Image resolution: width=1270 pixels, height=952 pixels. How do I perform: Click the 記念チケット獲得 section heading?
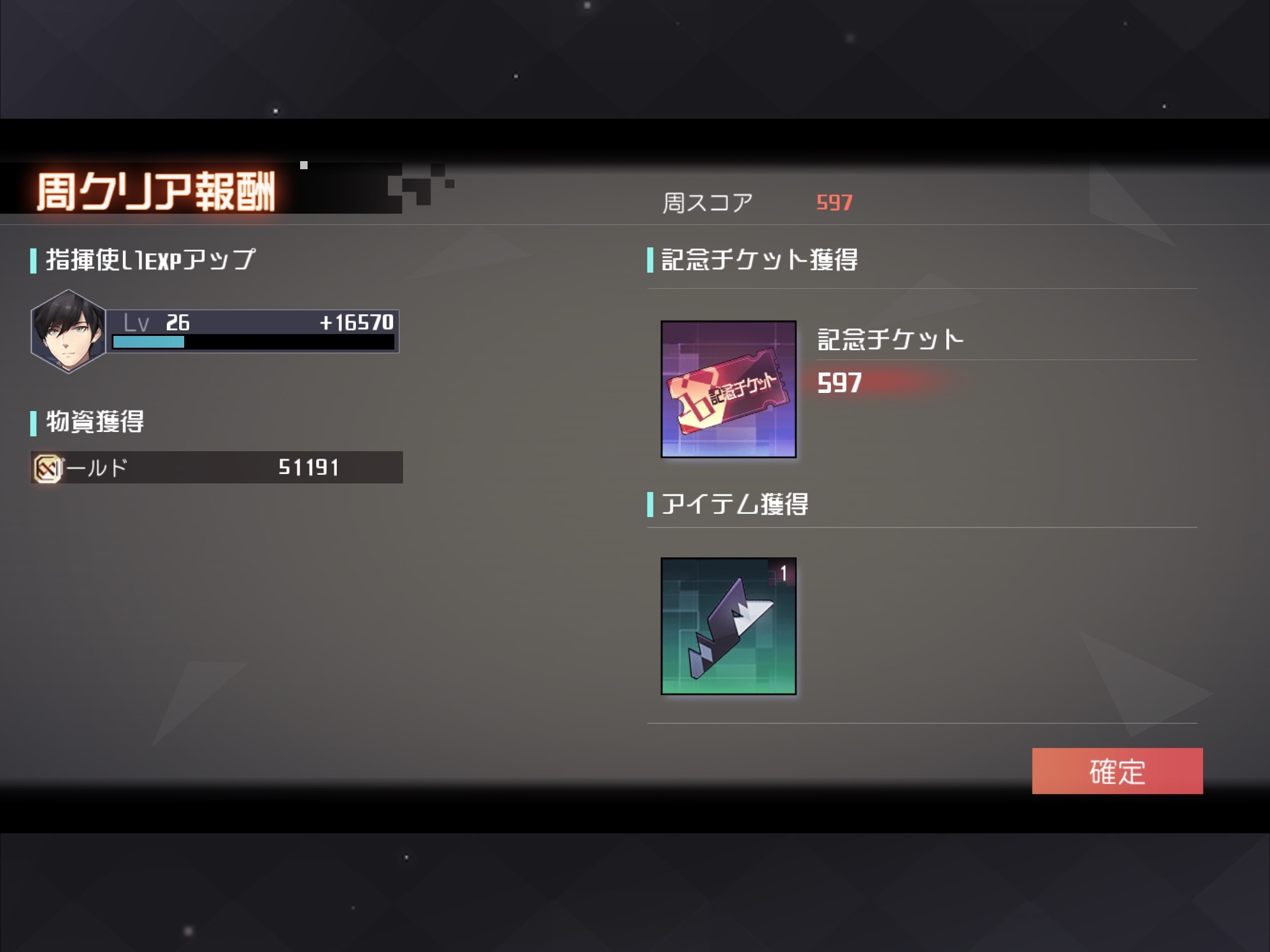tap(759, 260)
